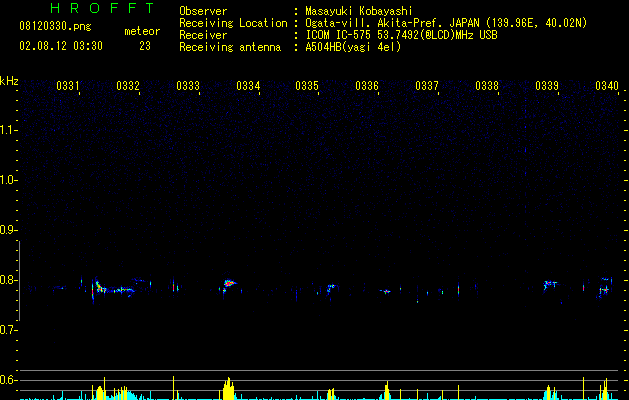Click the meteor echo cluster just before 0340
Screen dimensions: 629x400
point(605,287)
